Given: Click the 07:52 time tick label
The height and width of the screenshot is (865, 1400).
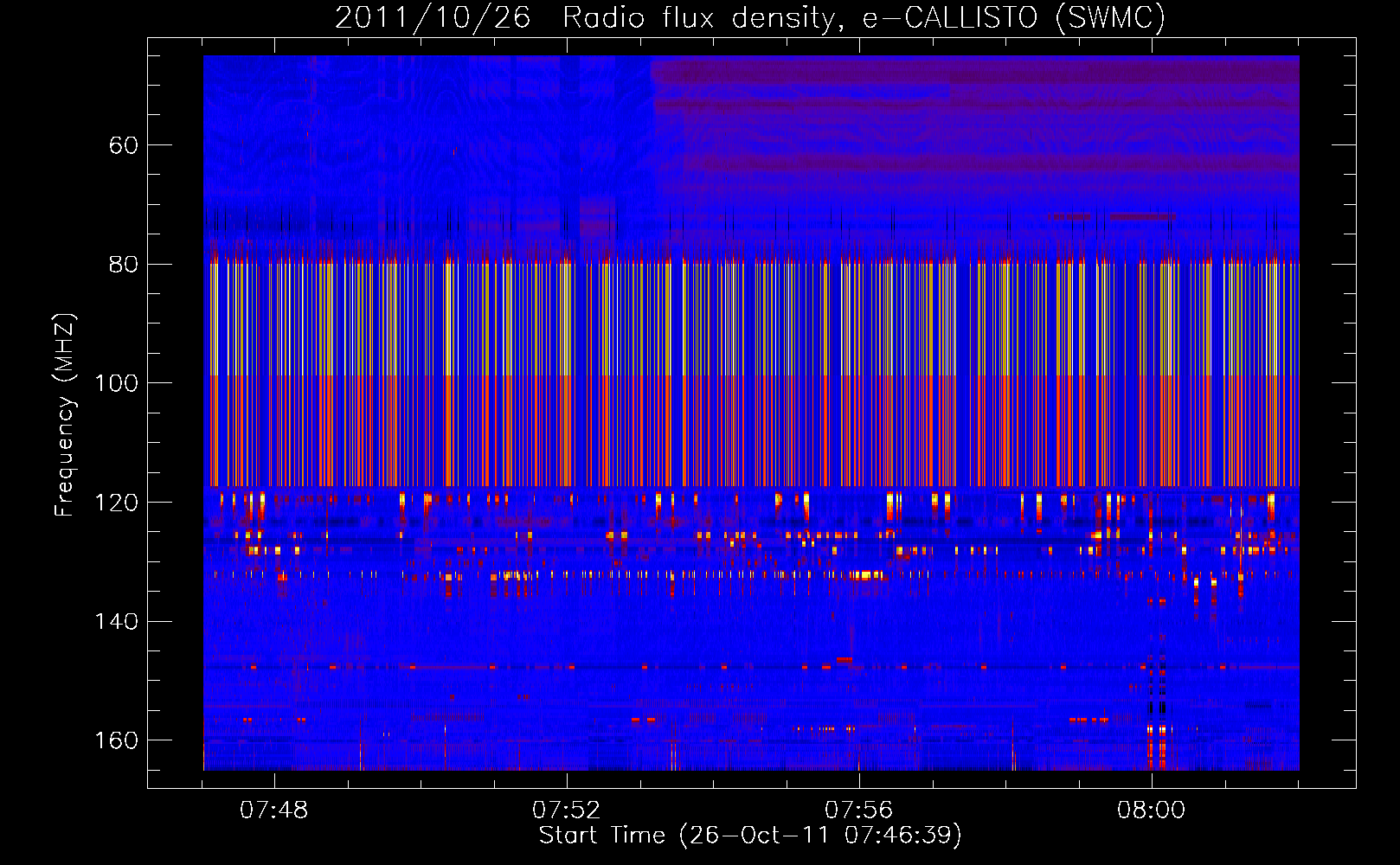Looking at the screenshot, I should click(x=567, y=811).
